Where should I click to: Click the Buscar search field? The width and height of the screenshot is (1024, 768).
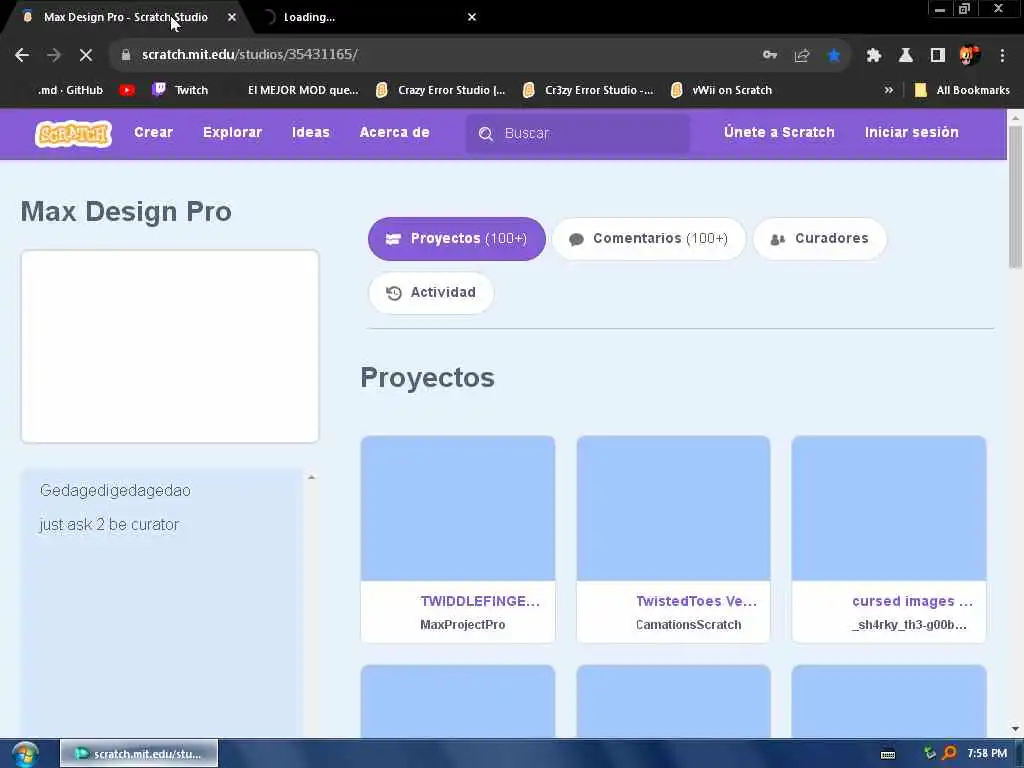[x=578, y=133]
